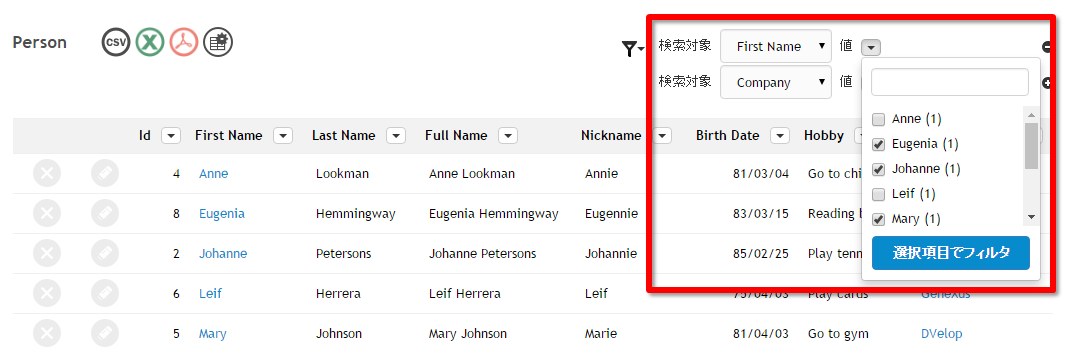Click the filter value search box

[950, 82]
